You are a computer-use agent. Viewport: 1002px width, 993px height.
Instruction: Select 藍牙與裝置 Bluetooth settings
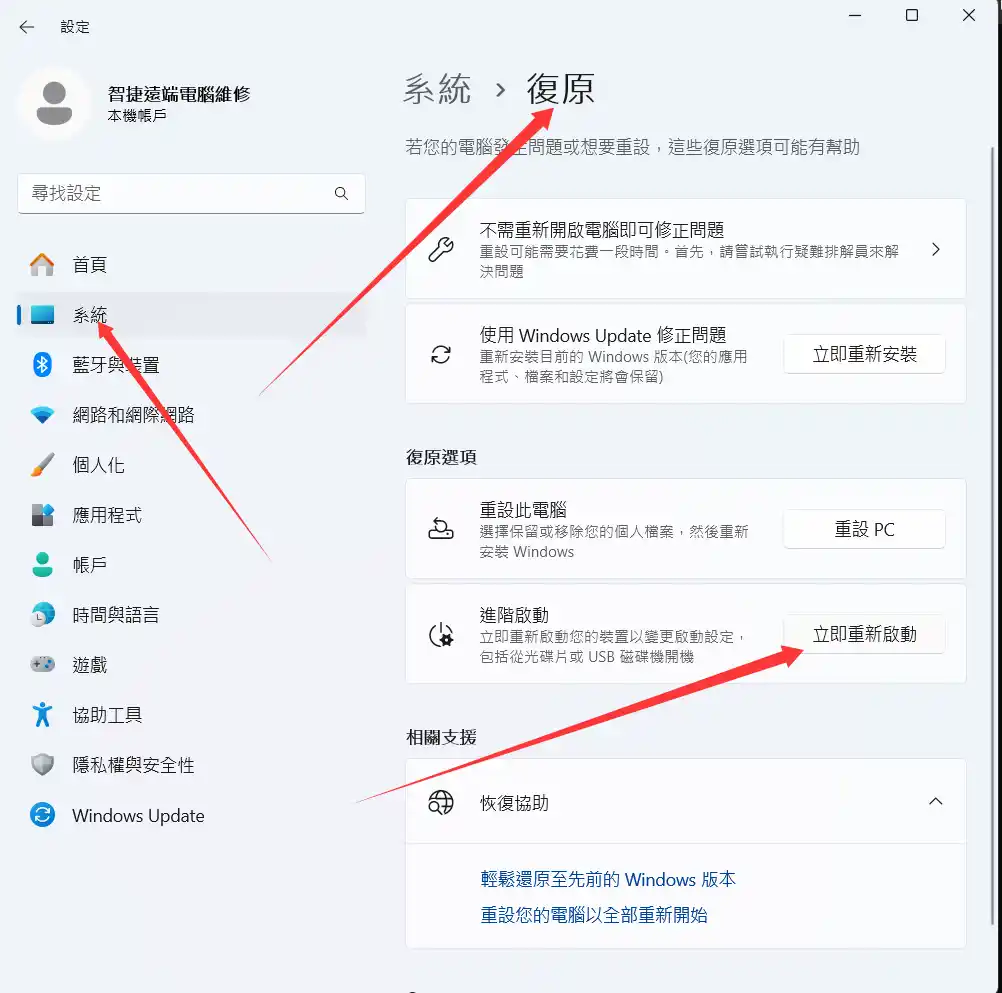(115, 365)
